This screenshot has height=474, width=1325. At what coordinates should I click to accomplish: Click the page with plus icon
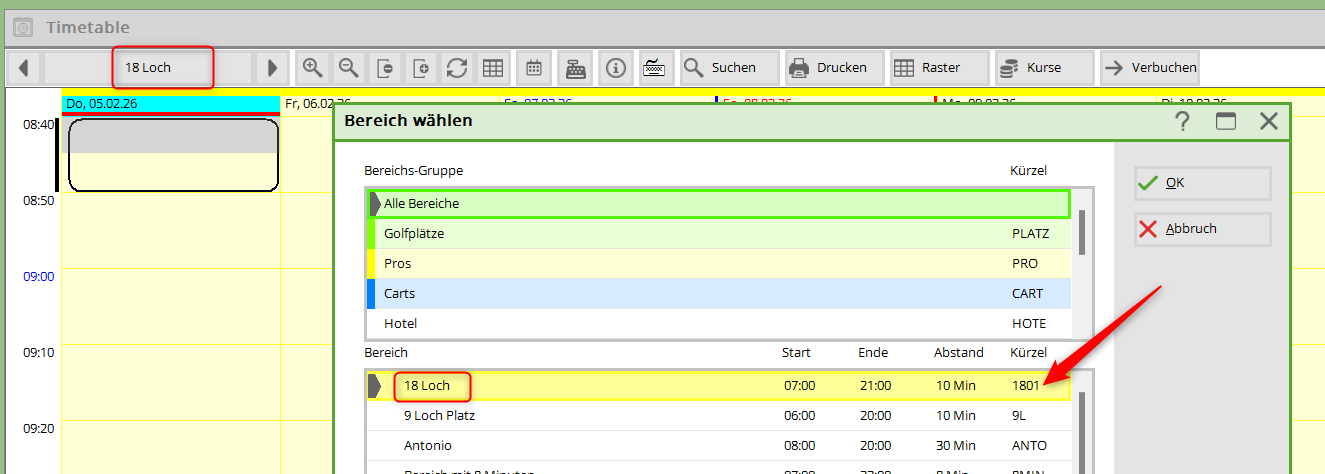(421, 68)
